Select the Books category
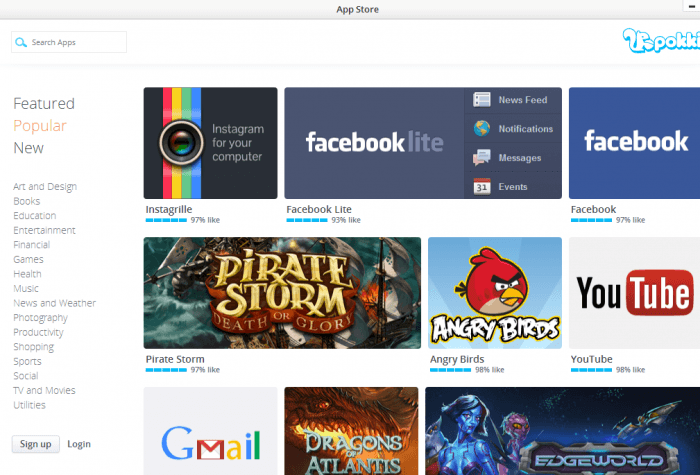The width and height of the screenshot is (700, 475). 27,201
